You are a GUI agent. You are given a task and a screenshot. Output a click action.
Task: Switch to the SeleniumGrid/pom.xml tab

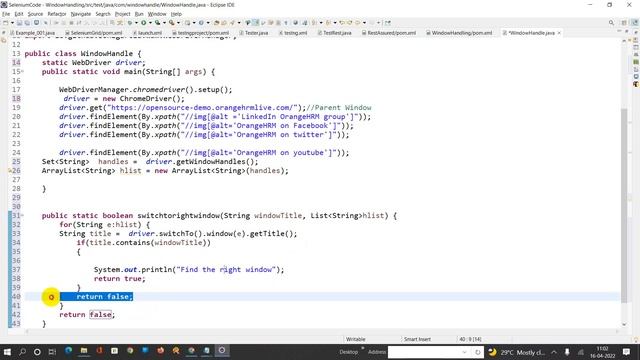[93, 33]
